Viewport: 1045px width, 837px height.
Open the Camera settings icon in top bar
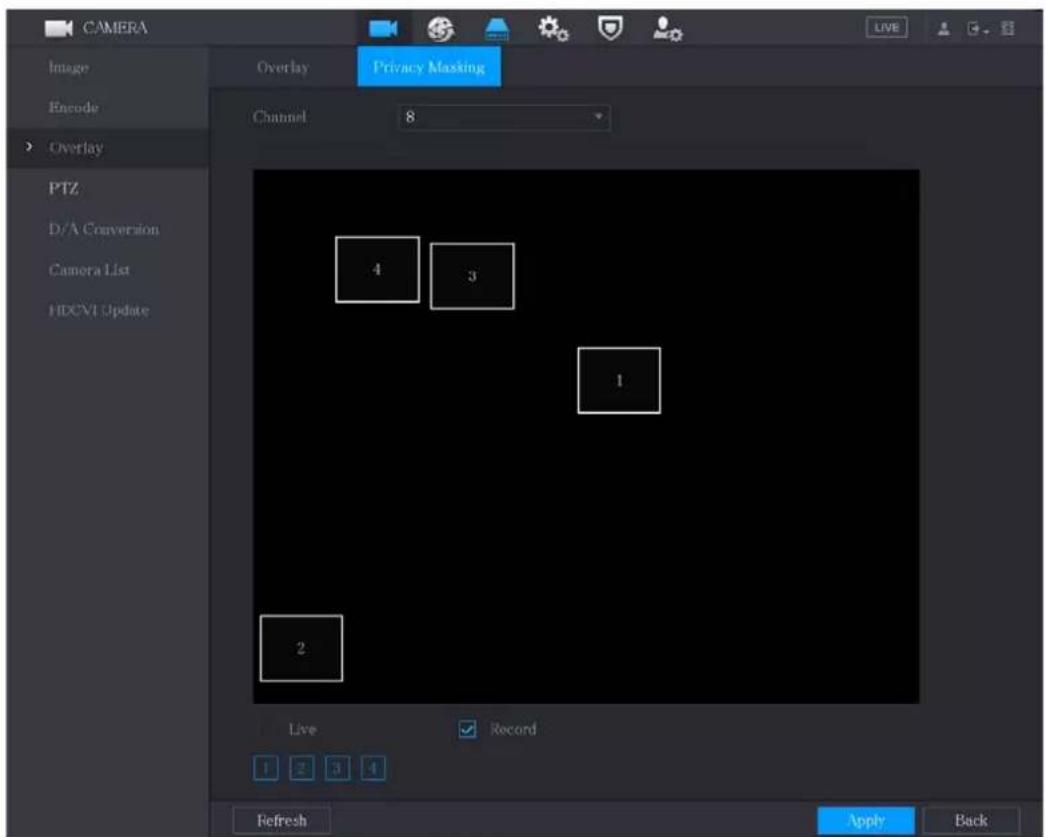(x=383, y=29)
